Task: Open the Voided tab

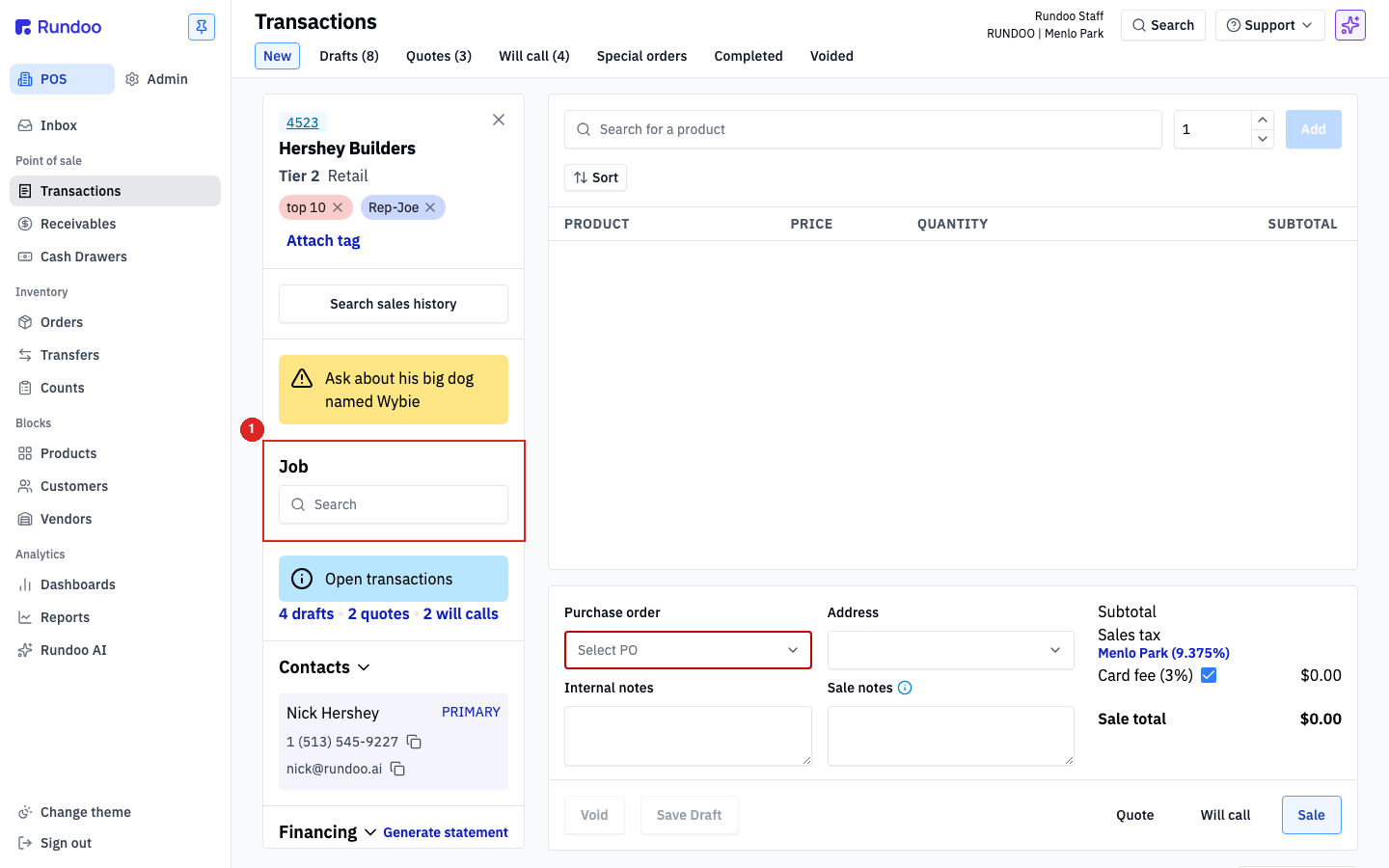Action: click(x=831, y=56)
